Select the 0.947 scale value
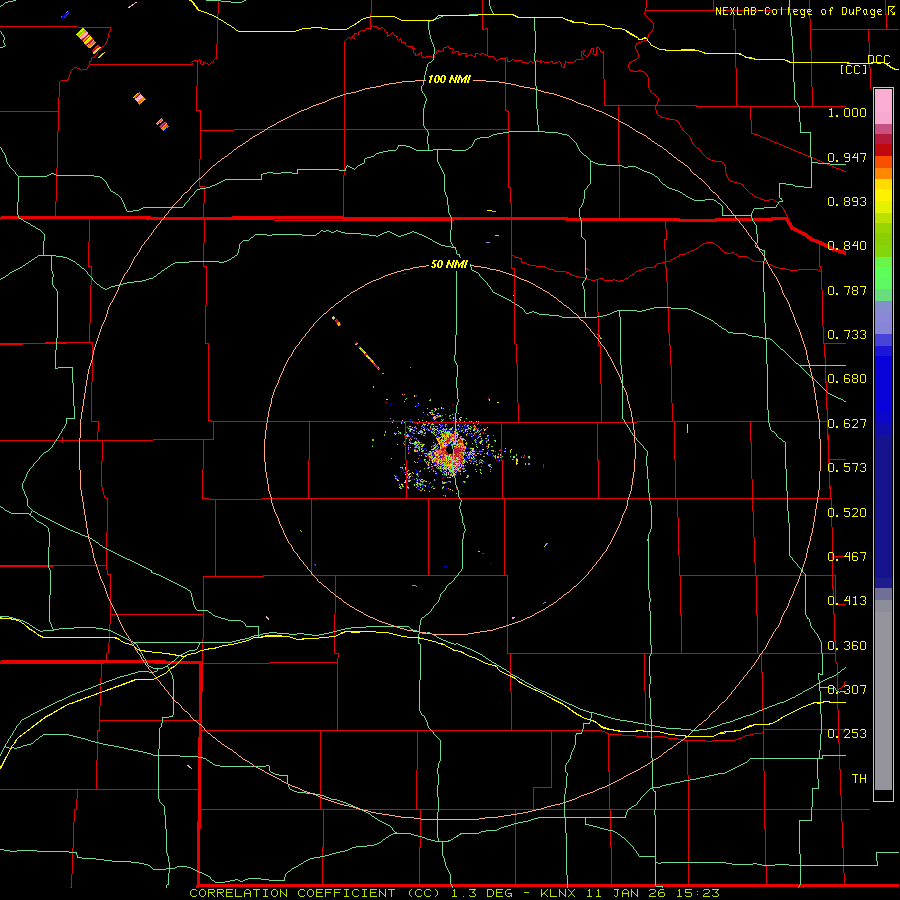Viewport: 900px width, 900px height. (847, 157)
